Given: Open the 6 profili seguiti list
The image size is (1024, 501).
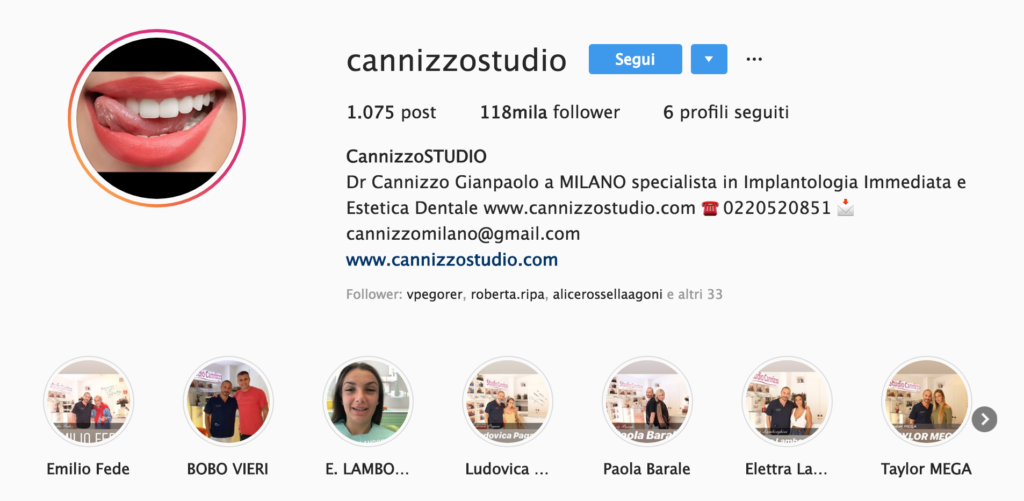Looking at the screenshot, I should pyautogui.click(x=726, y=112).
